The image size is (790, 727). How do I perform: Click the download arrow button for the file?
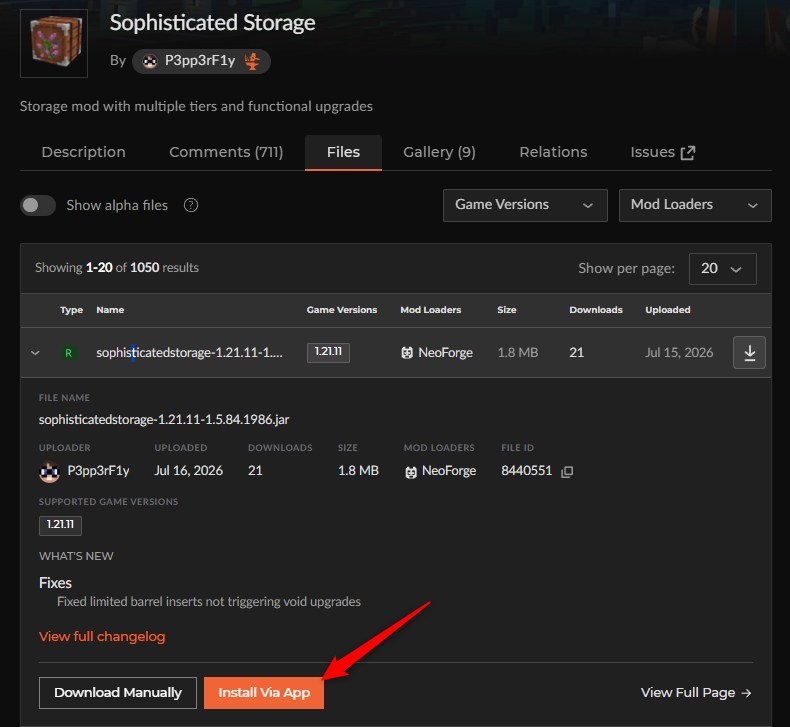click(749, 352)
